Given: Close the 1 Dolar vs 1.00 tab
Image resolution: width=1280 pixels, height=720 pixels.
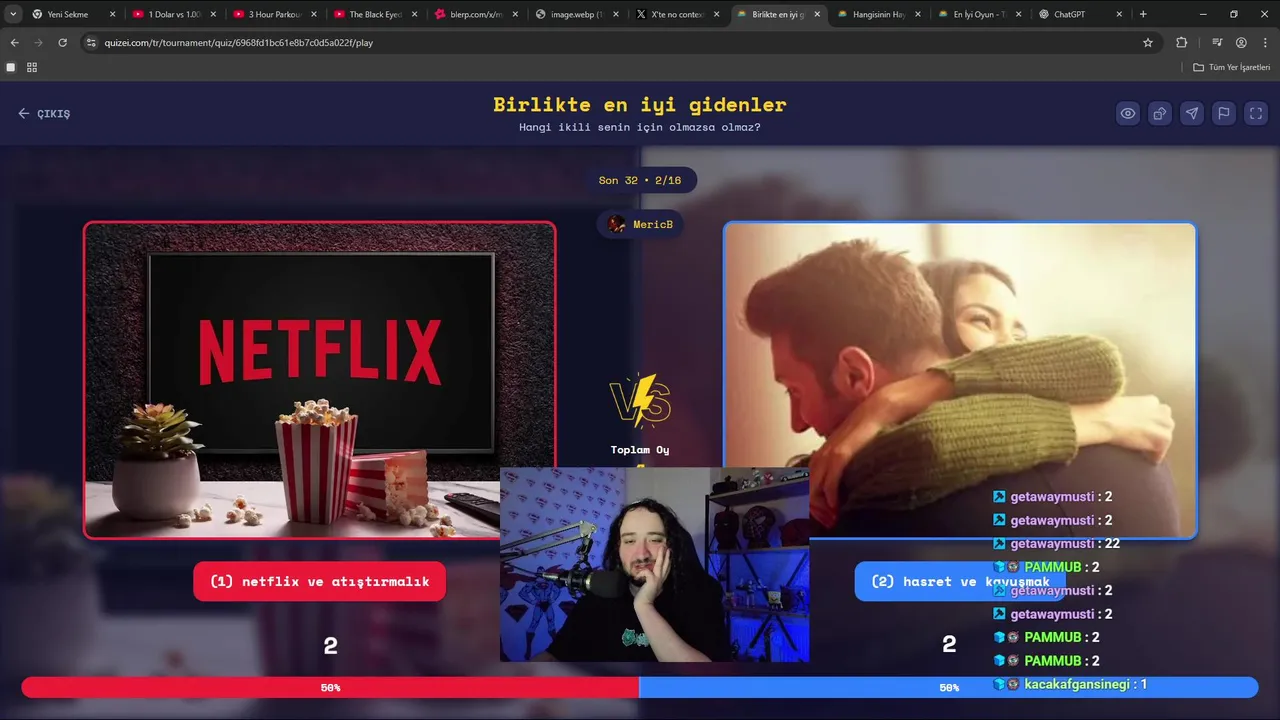Looking at the screenshot, I should click(x=213, y=14).
